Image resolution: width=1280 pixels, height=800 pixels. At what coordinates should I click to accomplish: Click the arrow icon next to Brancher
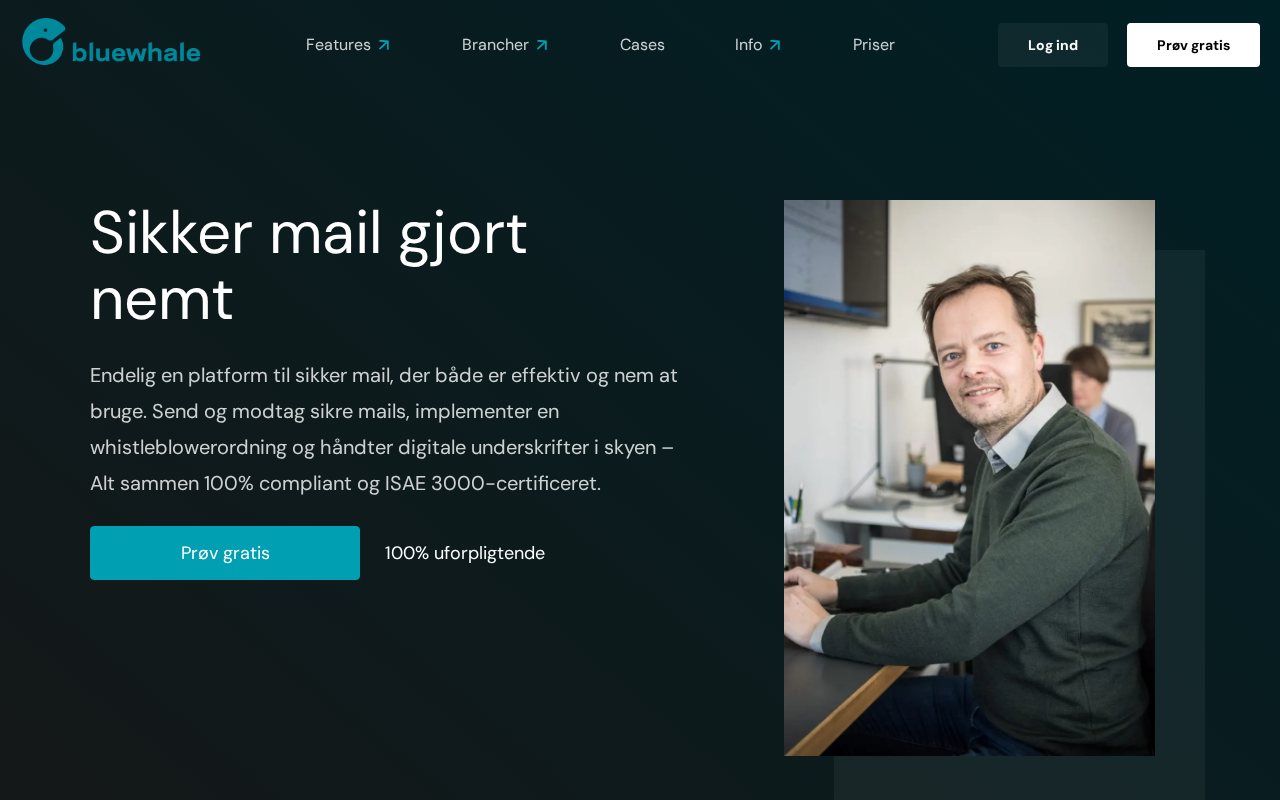tap(542, 45)
